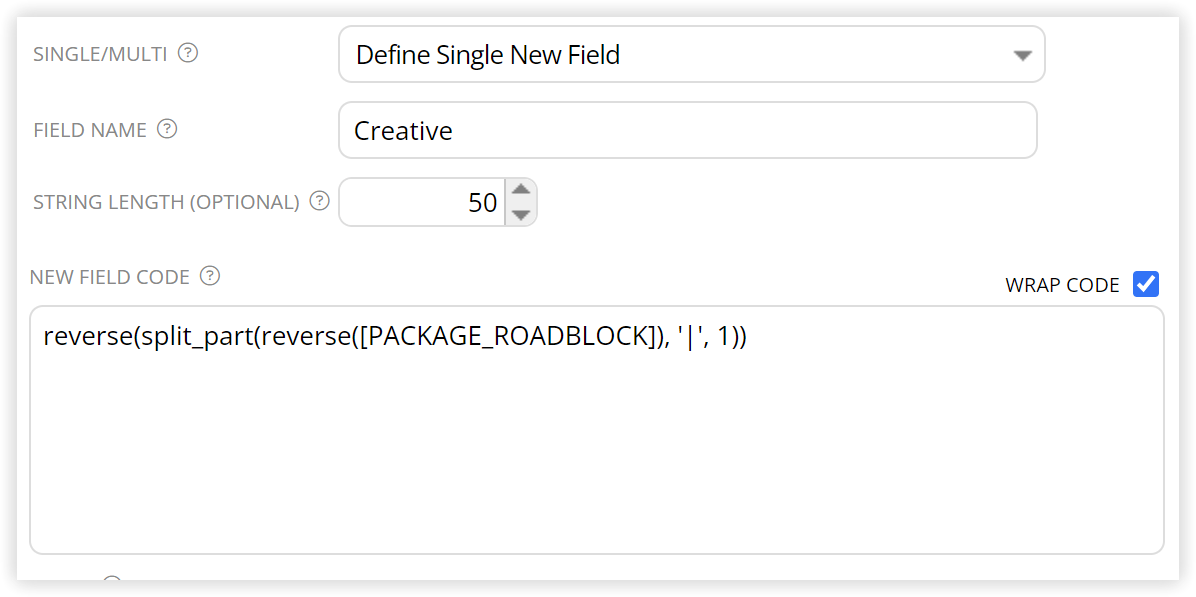The image size is (1196, 597).
Task: Open help icon next to SINGLE/MULTI
Action: tap(188, 54)
